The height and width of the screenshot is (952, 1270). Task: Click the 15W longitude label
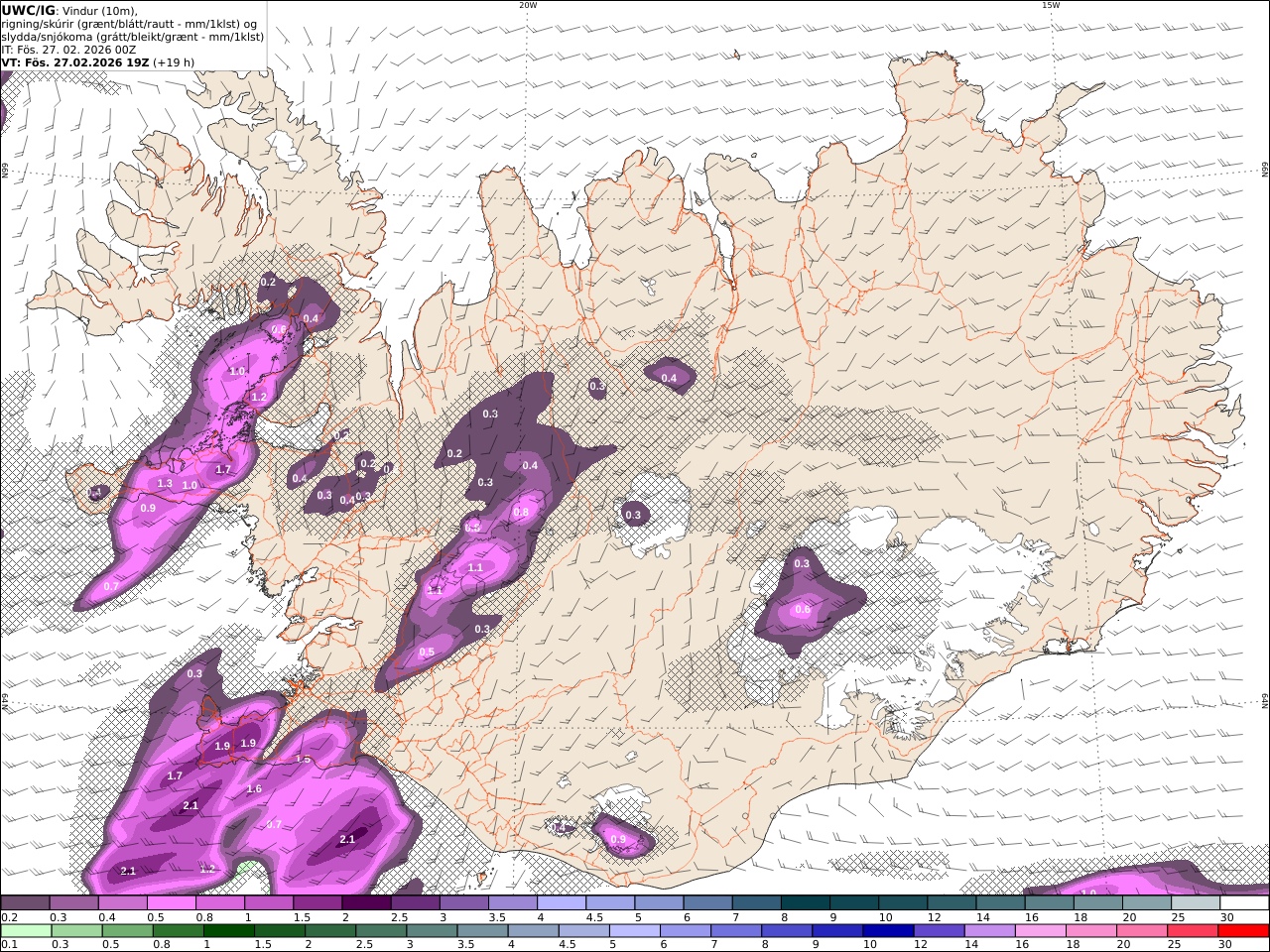[x=1051, y=5]
